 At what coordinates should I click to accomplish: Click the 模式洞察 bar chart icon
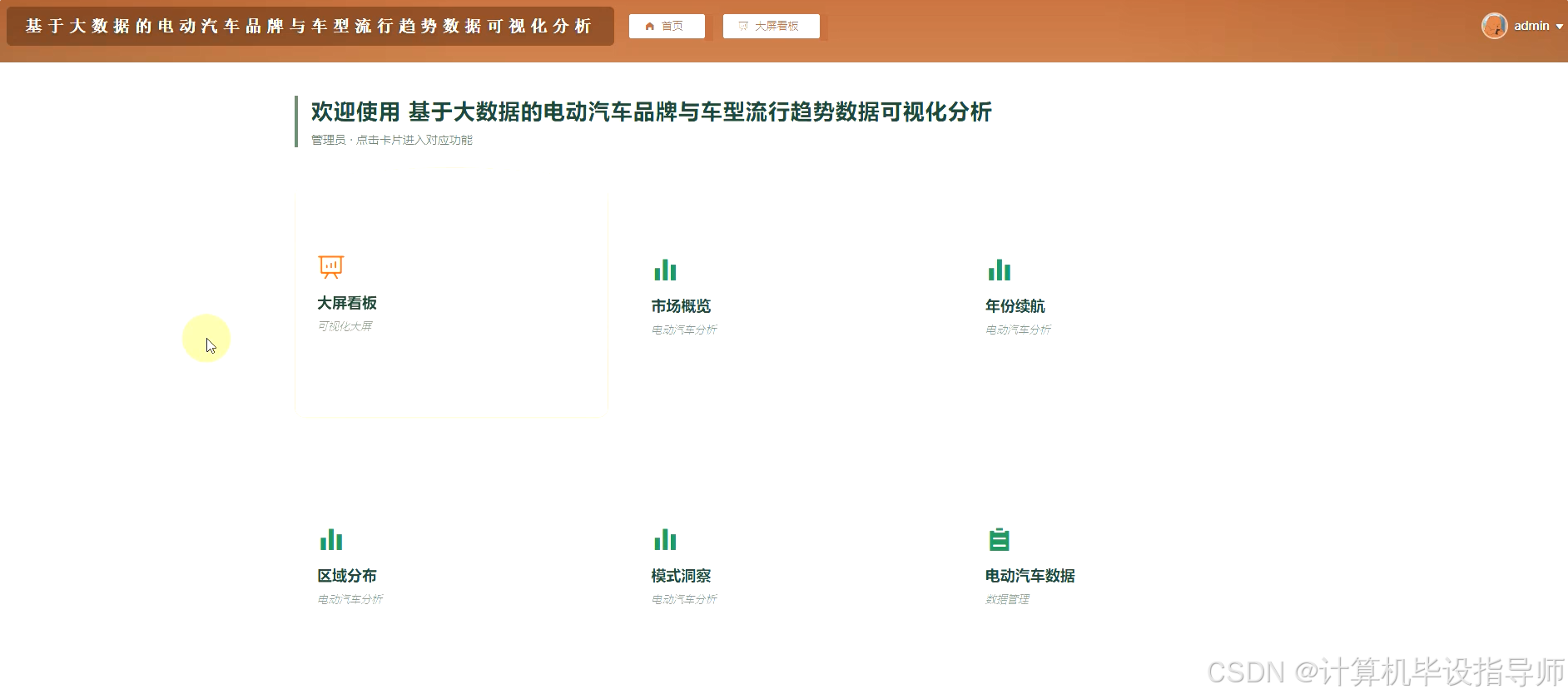(x=665, y=539)
